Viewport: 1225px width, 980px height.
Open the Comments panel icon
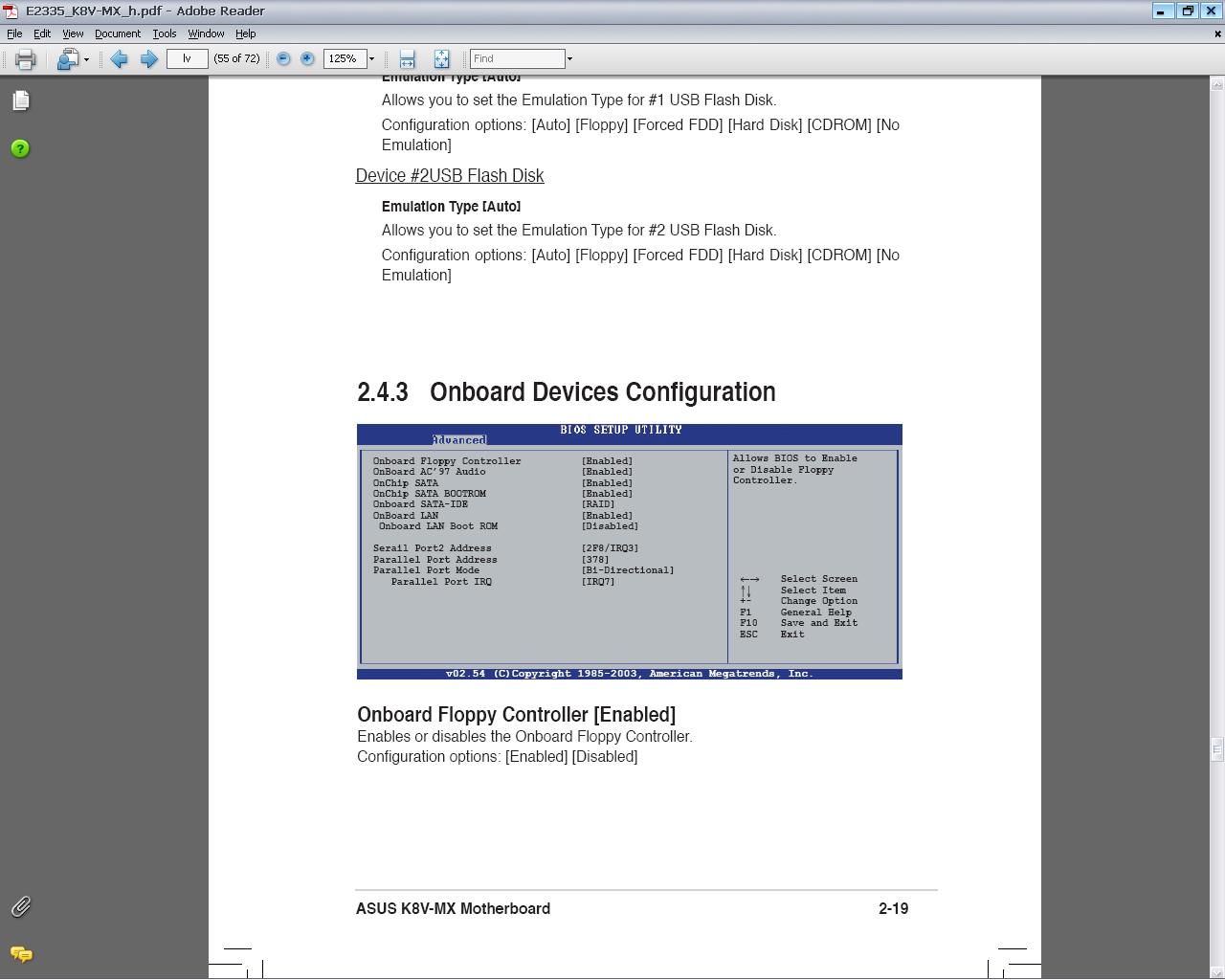click(21, 954)
